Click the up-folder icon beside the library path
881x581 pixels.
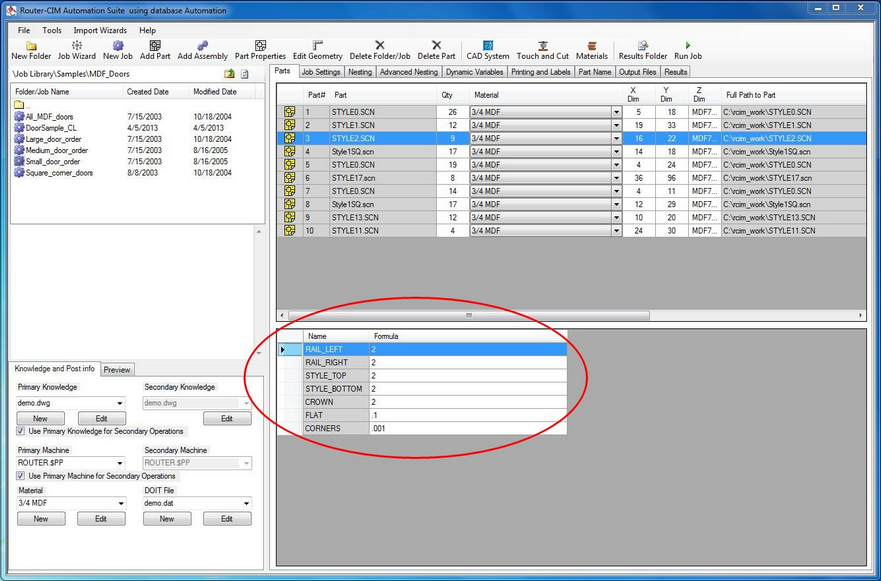[x=229, y=74]
